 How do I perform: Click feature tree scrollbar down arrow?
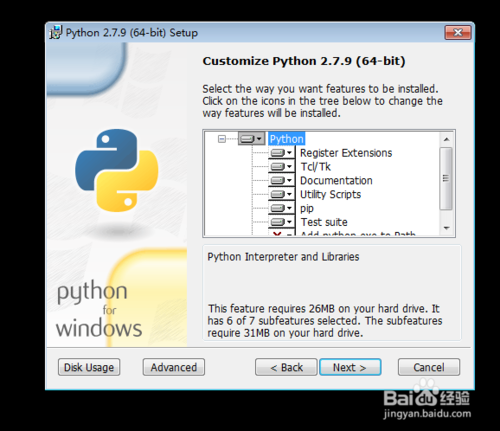click(446, 228)
